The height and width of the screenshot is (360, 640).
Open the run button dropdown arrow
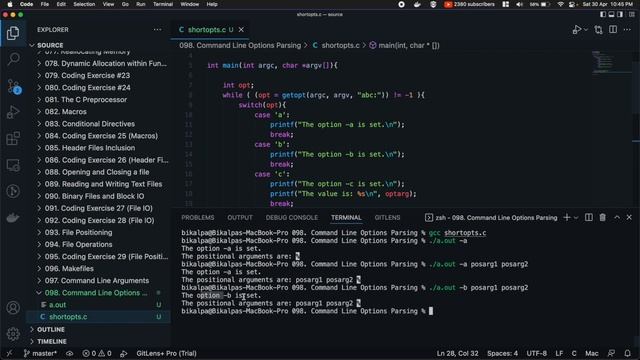[x=586, y=29]
